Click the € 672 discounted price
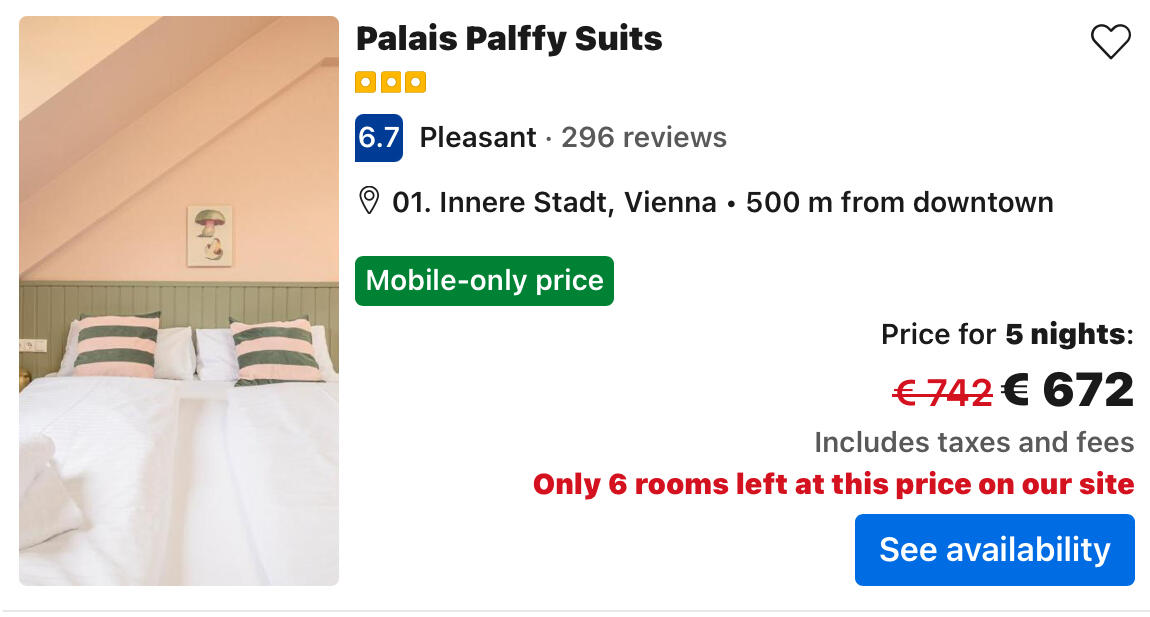The width and height of the screenshot is (1150, 617). tap(1069, 390)
